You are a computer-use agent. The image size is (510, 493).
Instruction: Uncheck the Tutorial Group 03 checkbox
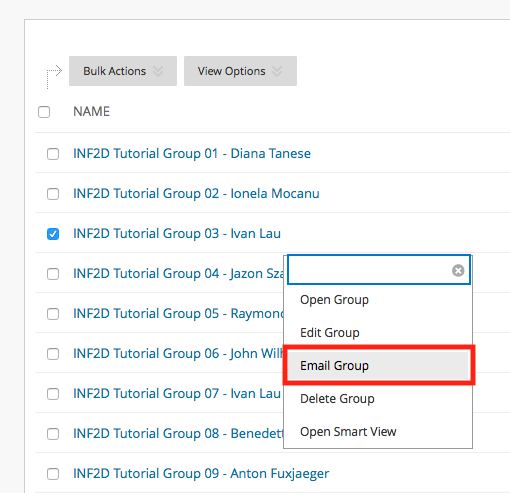click(x=53, y=234)
